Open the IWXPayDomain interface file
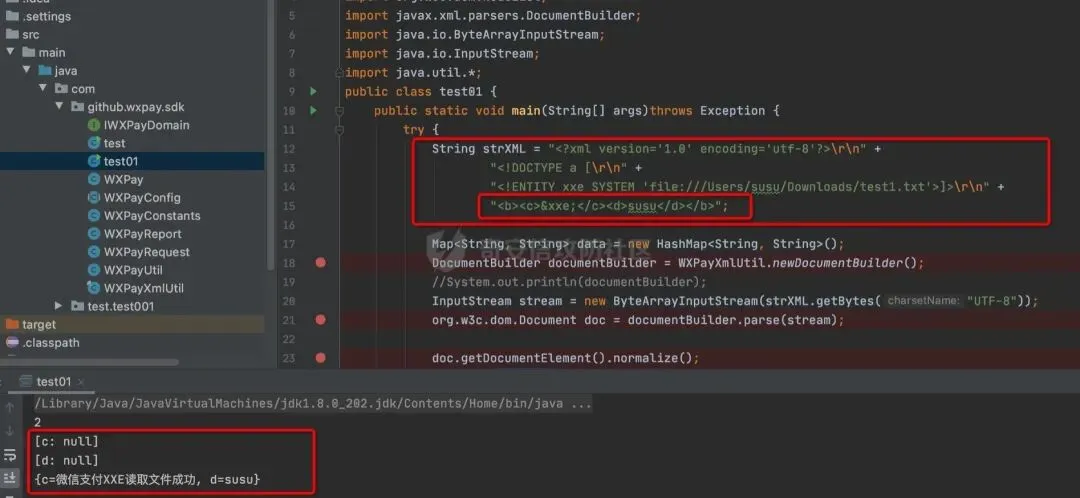 (146, 125)
